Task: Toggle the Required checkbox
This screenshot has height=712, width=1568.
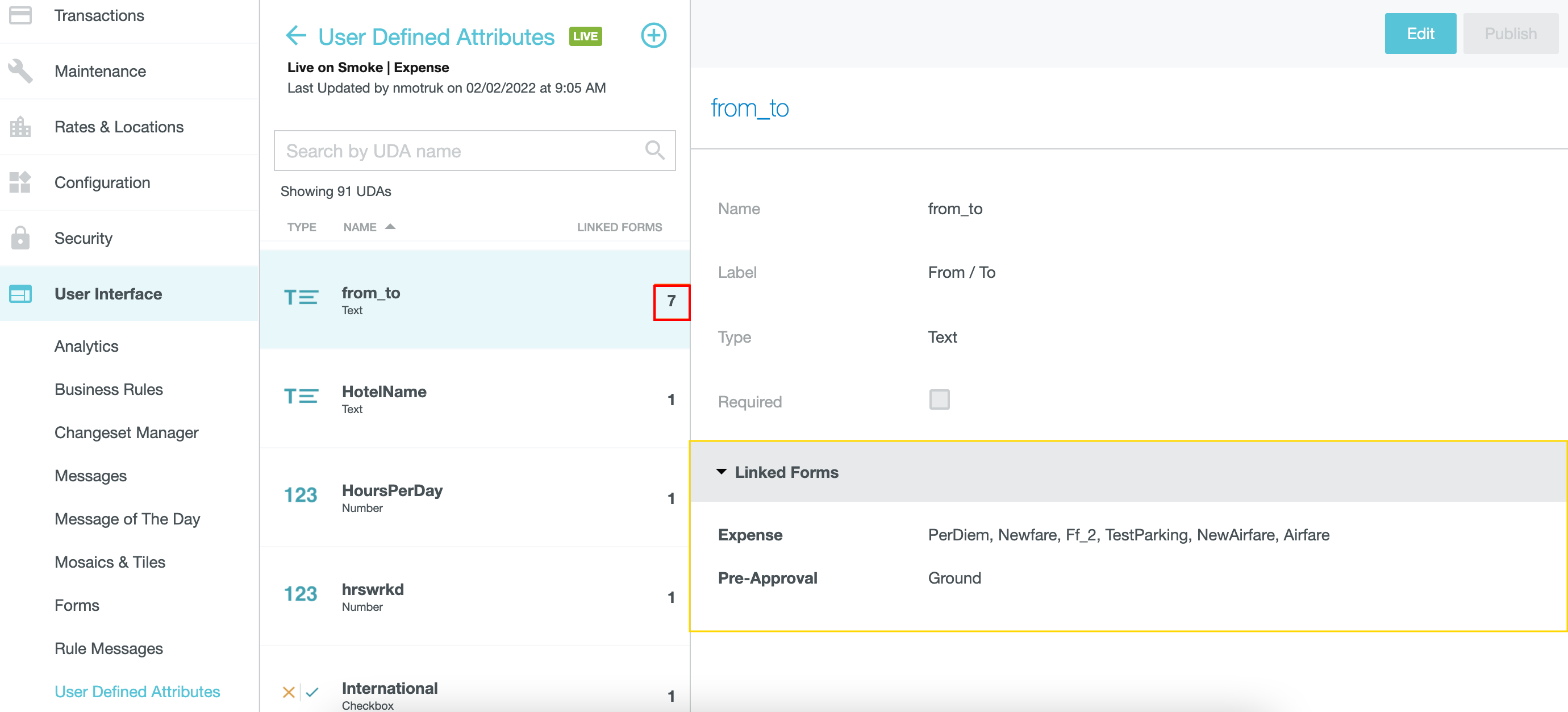Action: pyautogui.click(x=939, y=400)
